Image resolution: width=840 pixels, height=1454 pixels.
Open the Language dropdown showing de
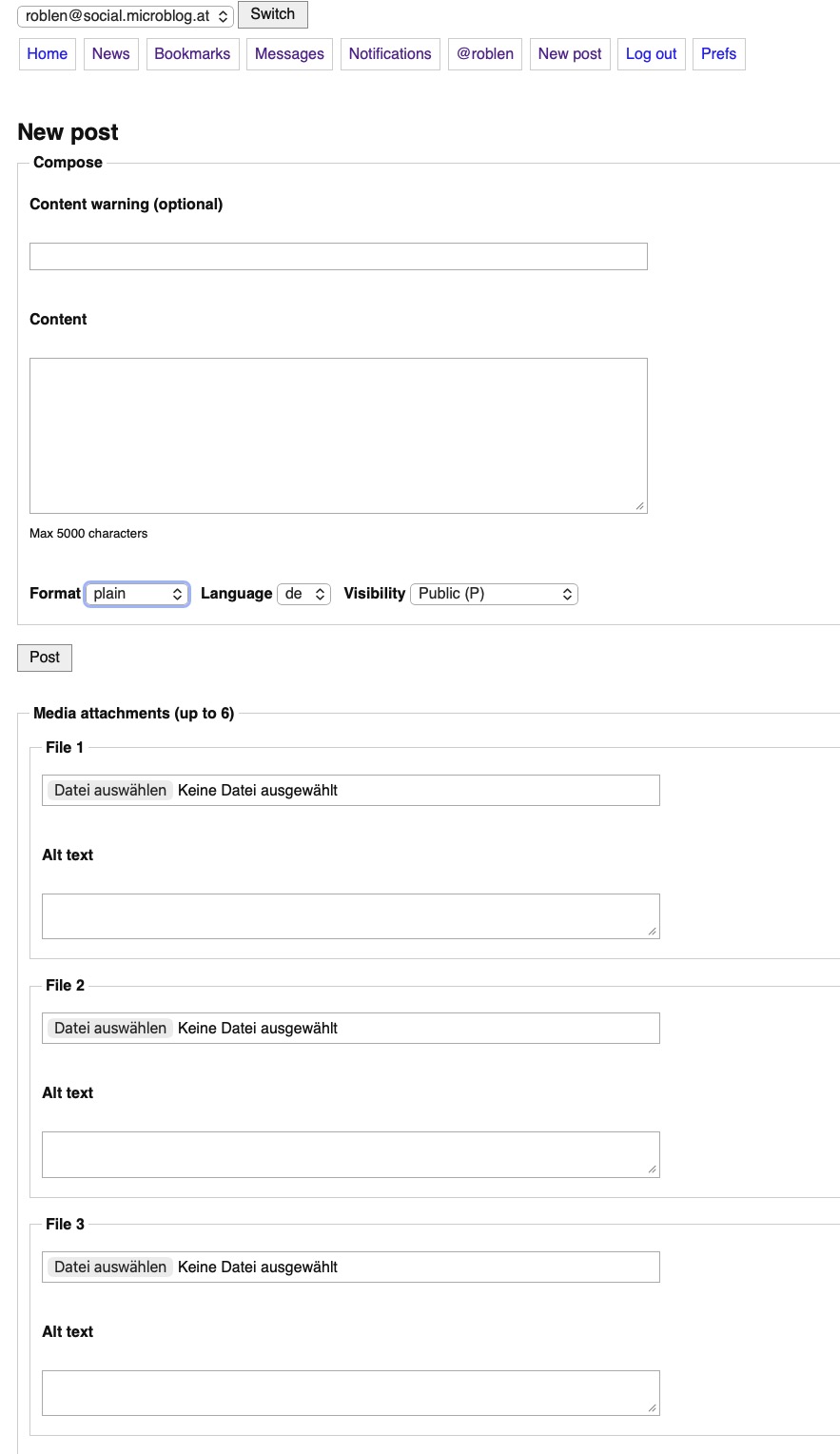304,594
